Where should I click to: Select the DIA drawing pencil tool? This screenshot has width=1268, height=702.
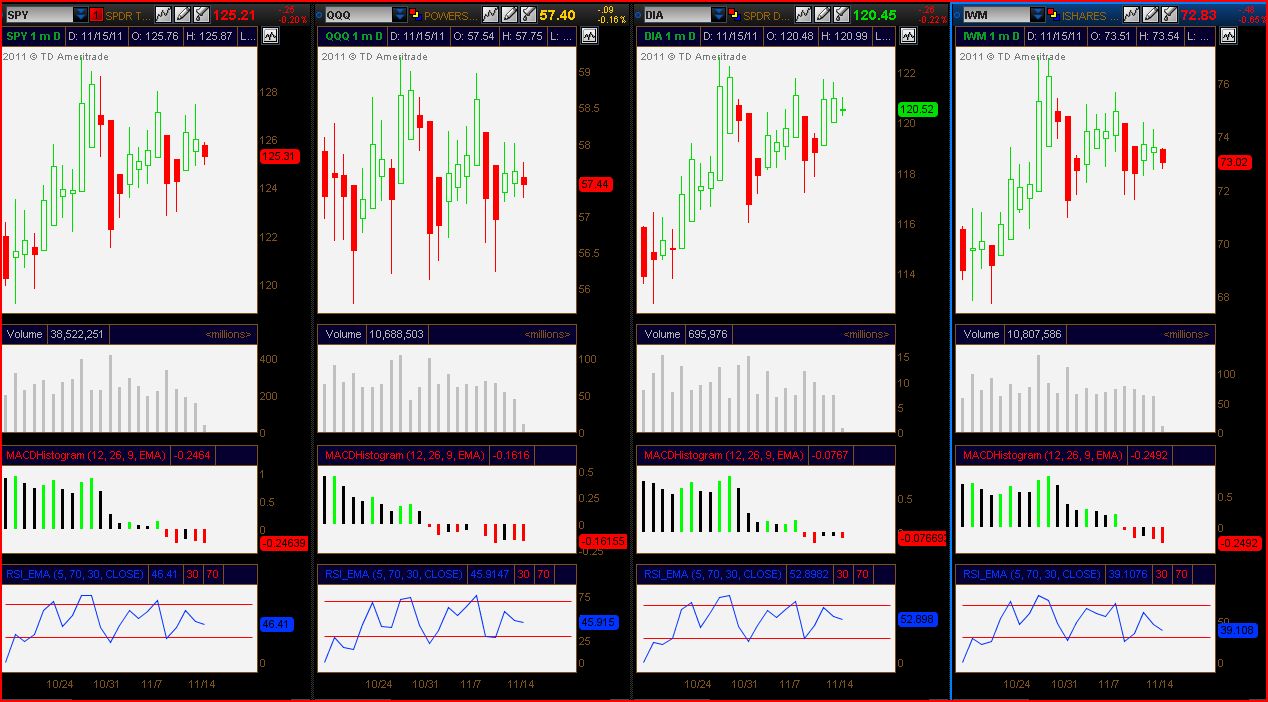pos(823,15)
